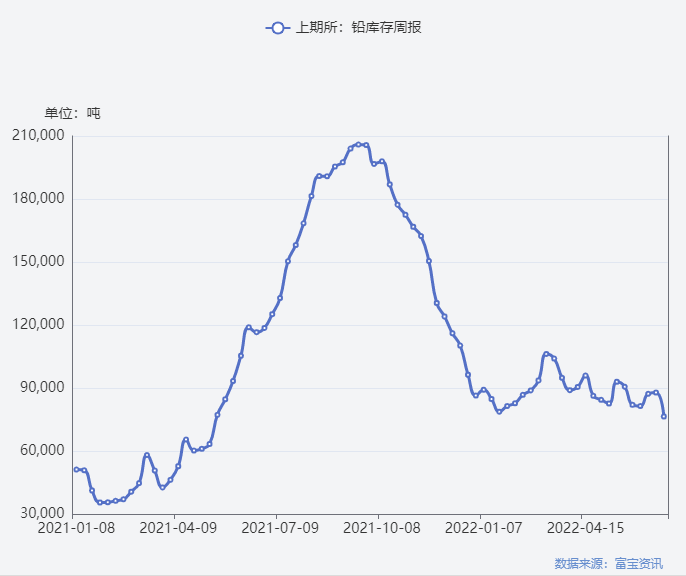Click the 2021-07-09 x-axis date

280,528
